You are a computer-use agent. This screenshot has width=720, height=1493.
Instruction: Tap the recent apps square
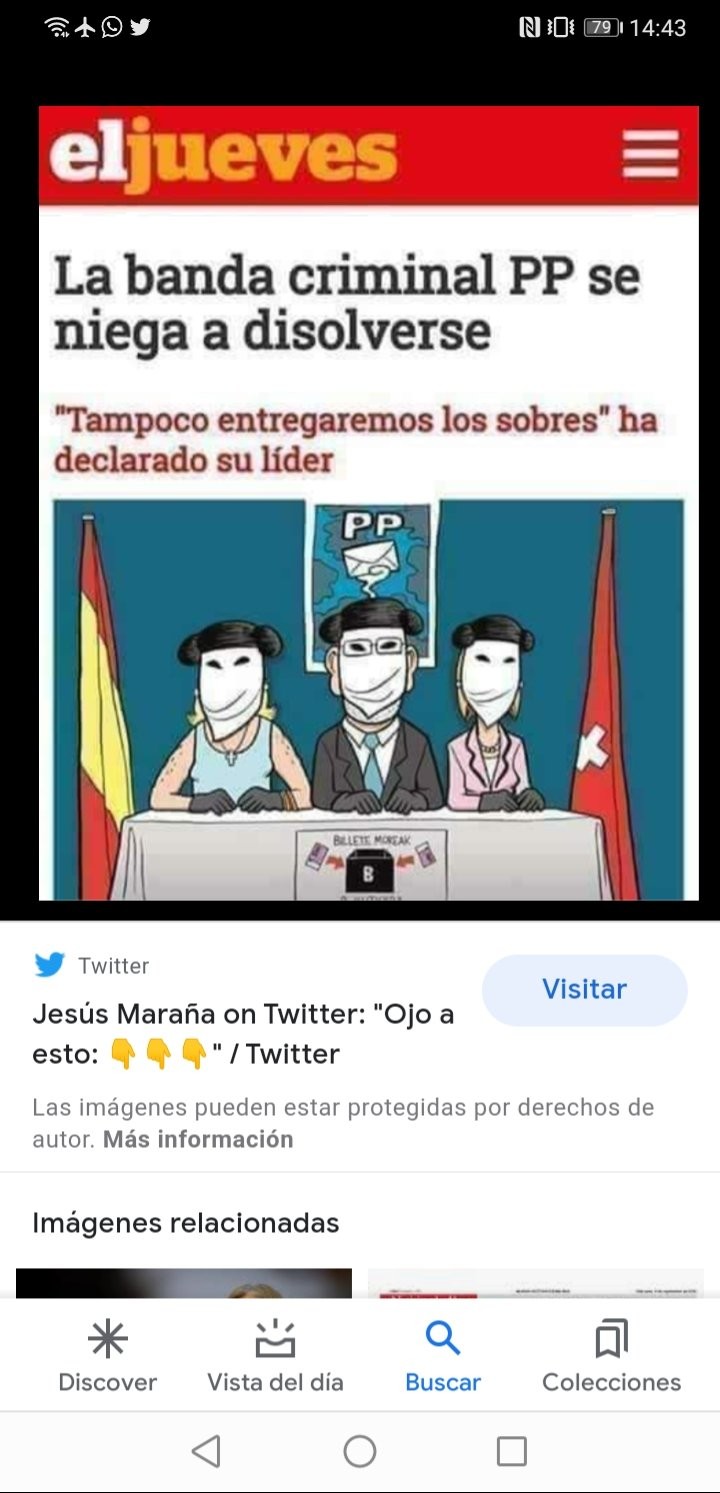point(512,1451)
